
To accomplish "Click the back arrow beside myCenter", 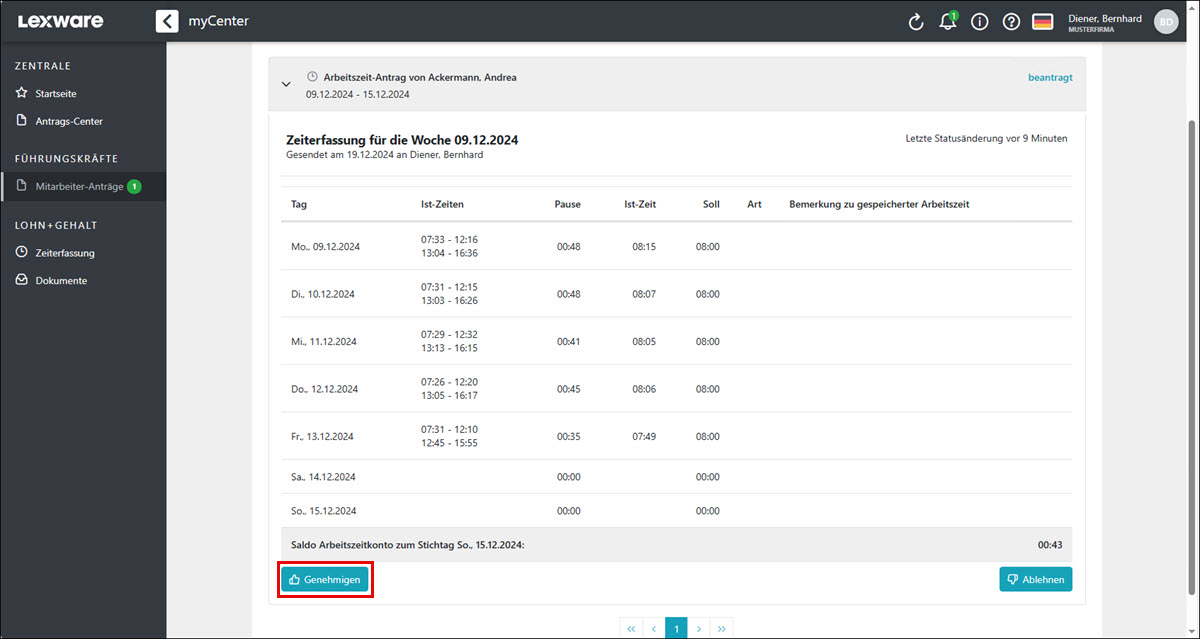I will coord(167,21).
